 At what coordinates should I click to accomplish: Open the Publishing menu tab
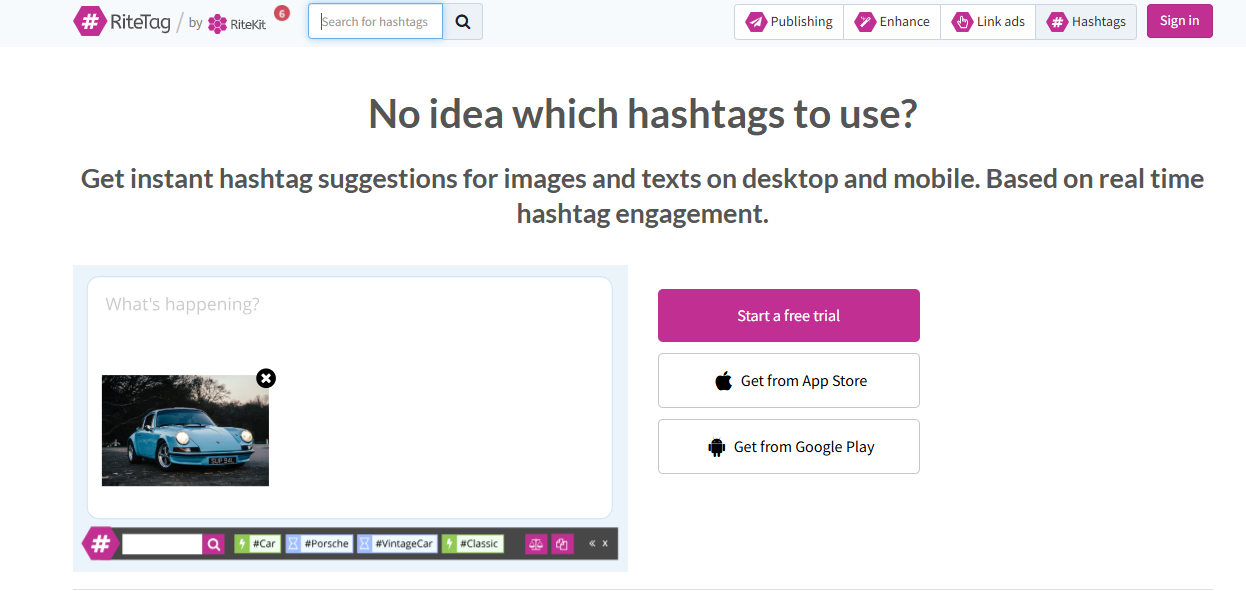click(x=789, y=22)
